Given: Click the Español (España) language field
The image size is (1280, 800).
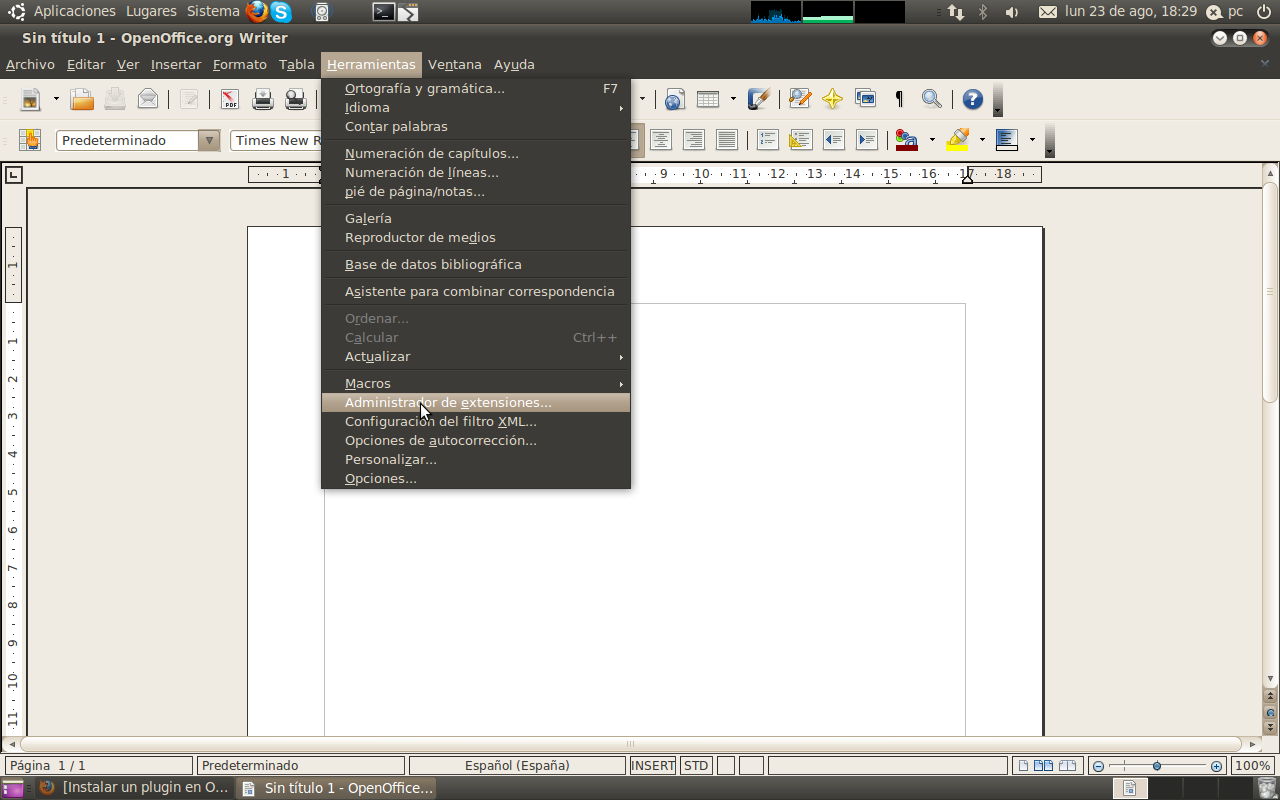Looking at the screenshot, I should (517, 766).
